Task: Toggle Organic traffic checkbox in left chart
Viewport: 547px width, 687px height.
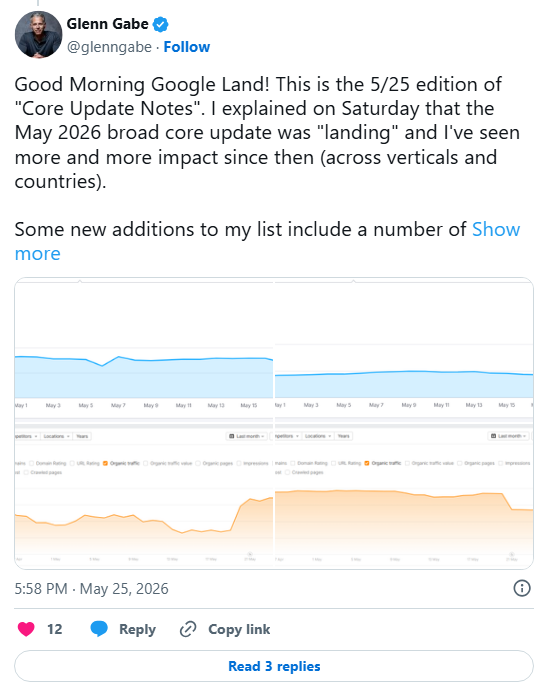Action: (x=105, y=463)
